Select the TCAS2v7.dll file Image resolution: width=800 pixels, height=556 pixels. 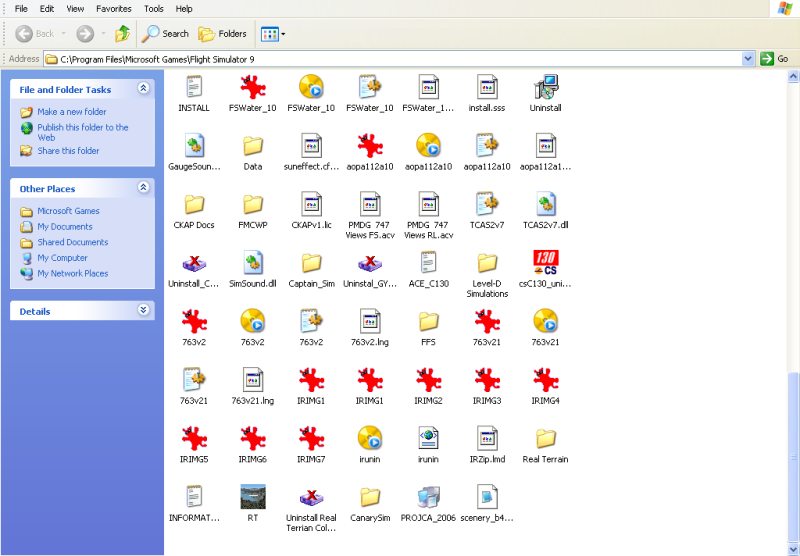pos(545,205)
